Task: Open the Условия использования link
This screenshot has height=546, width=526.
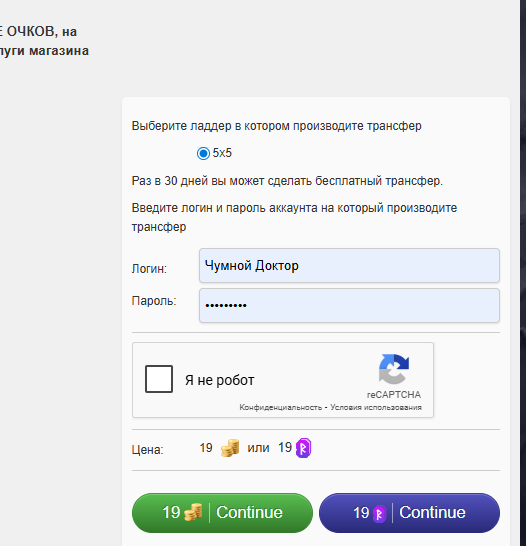Action: pyautogui.click(x=376, y=407)
